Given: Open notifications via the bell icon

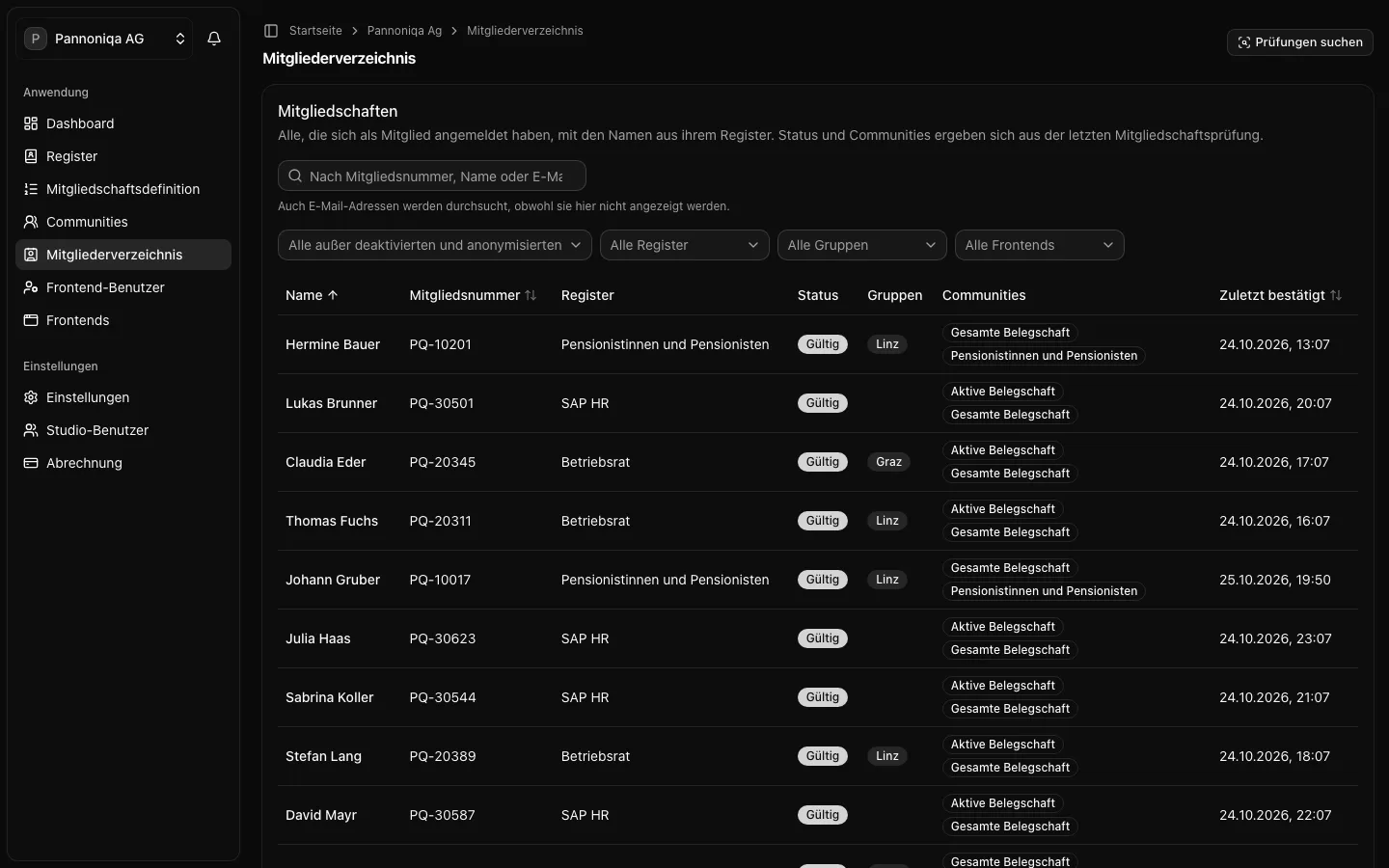Looking at the screenshot, I should click(x=214, y=39).
